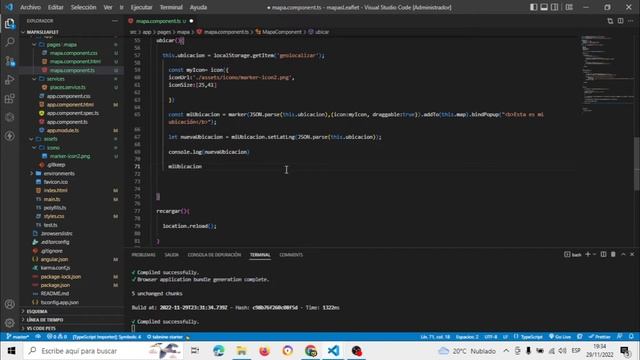Image resolution: width=640 pixels, height=360 pixels.
Task: Toggle the secondary side bar layout button
Action: 554,7
